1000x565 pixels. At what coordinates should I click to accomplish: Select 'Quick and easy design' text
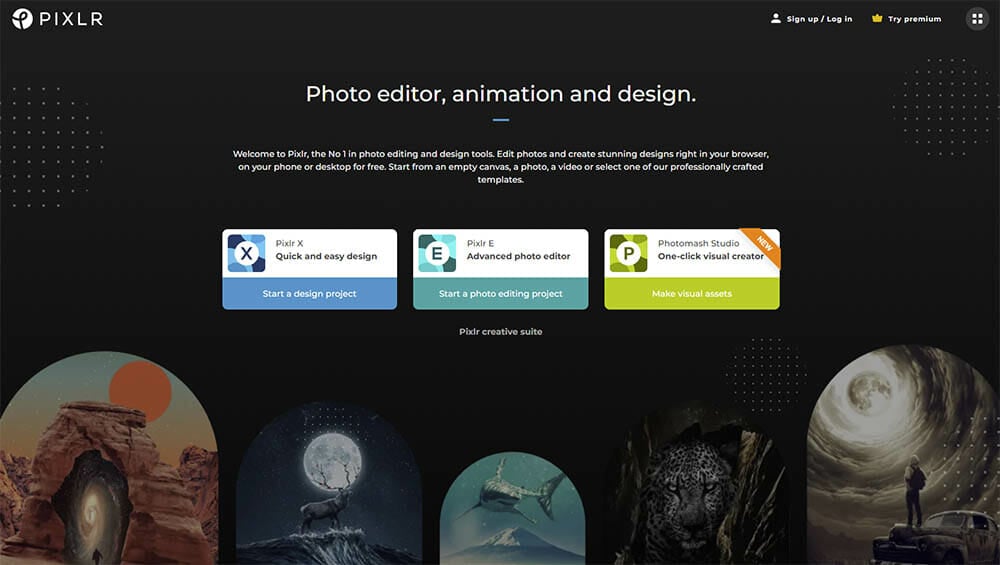pyautogui.click(x=326, y=256)
